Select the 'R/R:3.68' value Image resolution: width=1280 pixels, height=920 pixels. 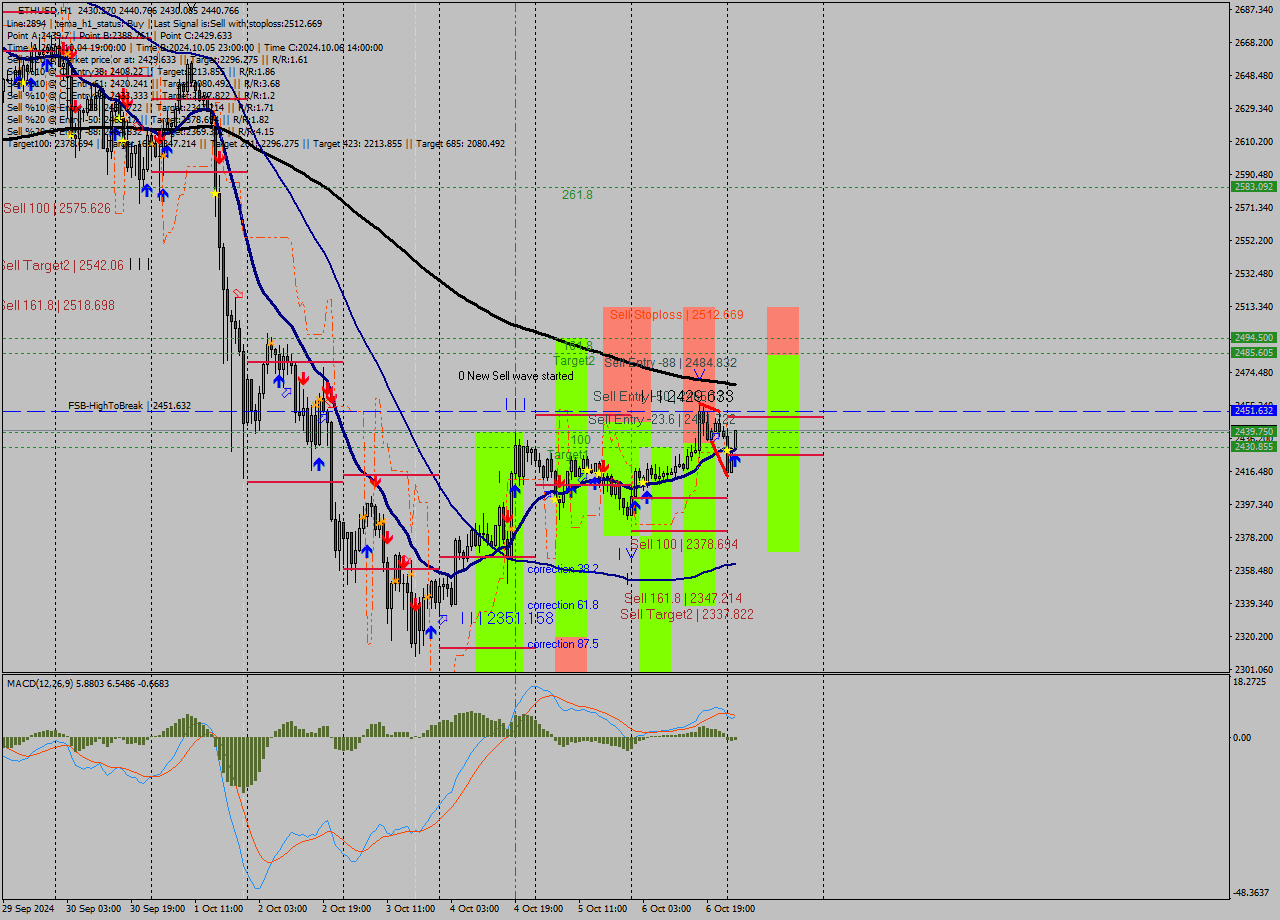262,83
